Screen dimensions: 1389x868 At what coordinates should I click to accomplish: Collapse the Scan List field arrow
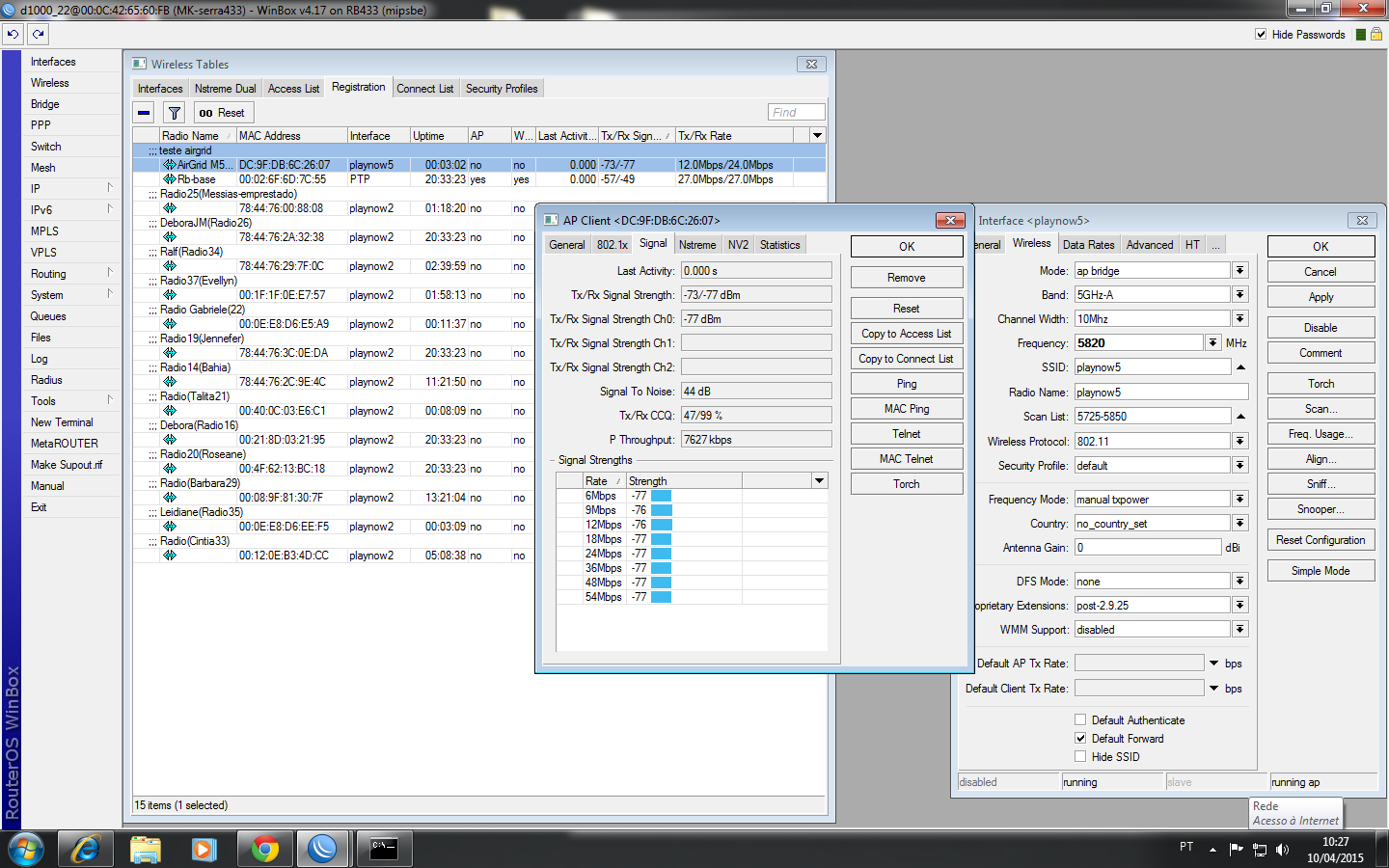click(1240, 417)
